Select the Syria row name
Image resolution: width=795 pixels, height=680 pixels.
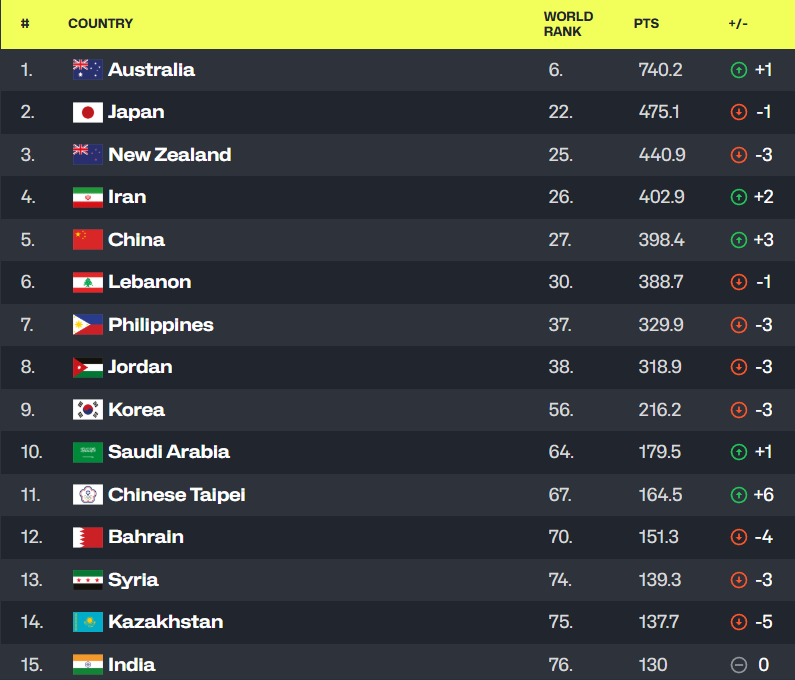[x=133, y=580]
